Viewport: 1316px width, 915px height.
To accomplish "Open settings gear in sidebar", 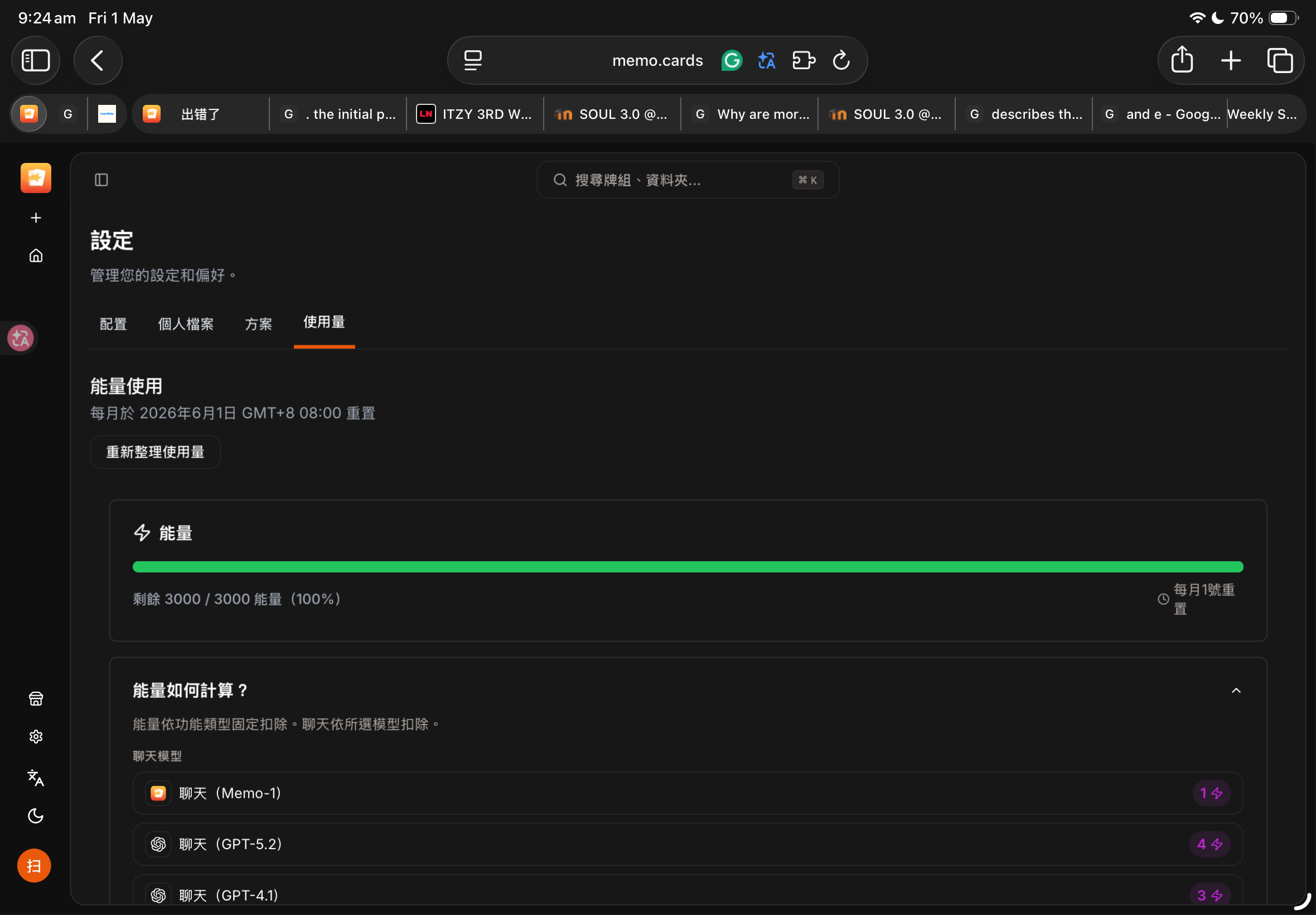I will click(x=36, y=736).
